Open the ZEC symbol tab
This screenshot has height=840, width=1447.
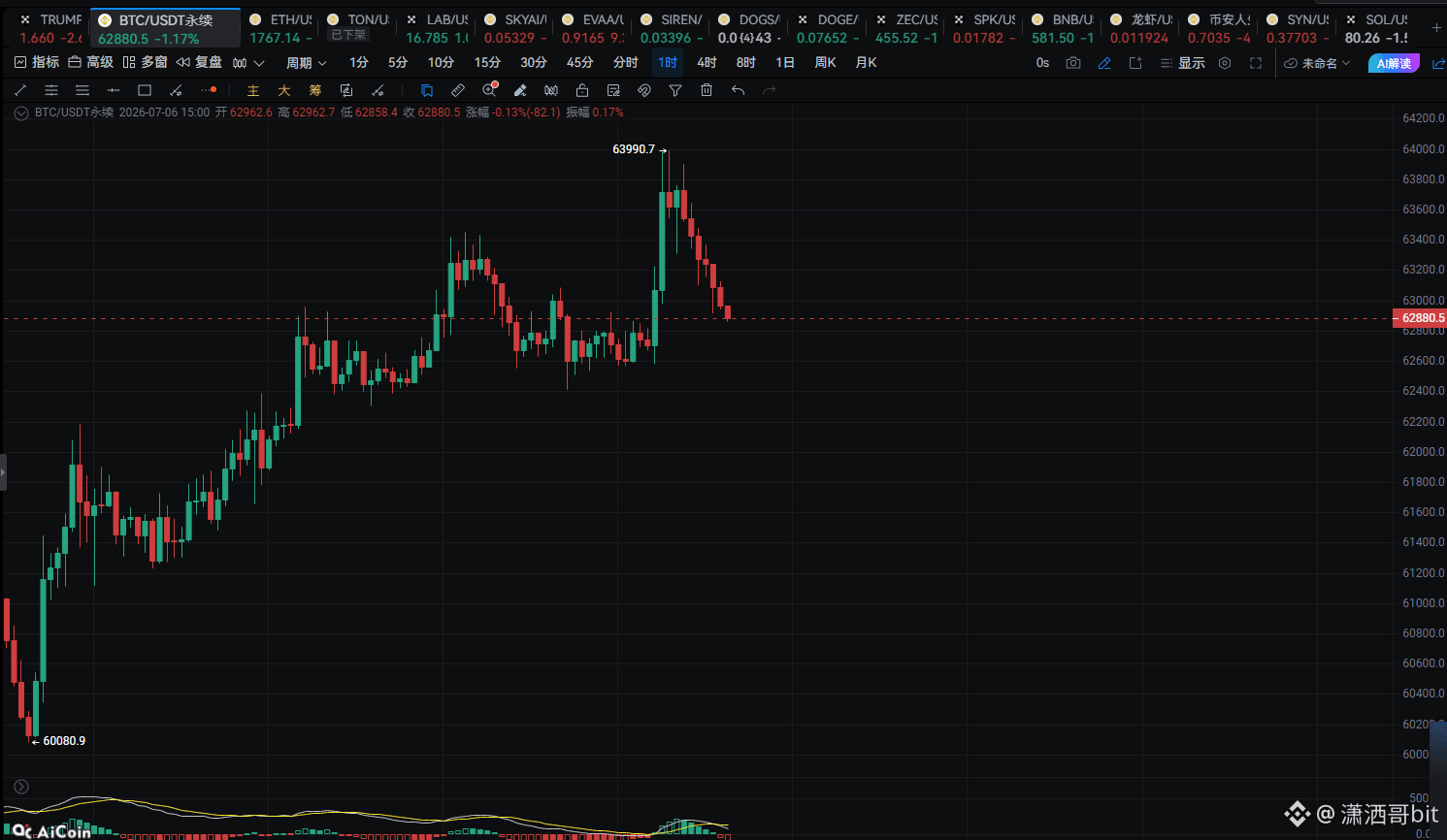pyautogui.click(x=906, y=28)
